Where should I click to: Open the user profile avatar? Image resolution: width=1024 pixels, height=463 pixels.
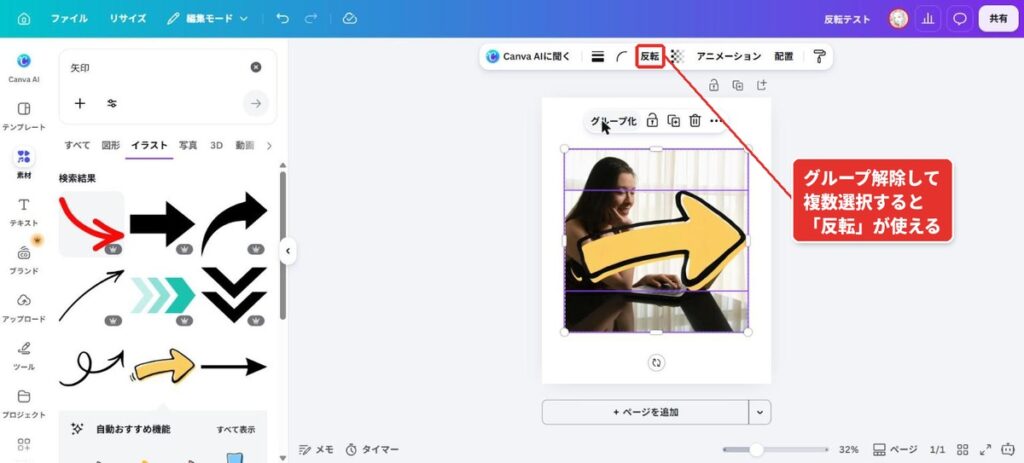tap(899, 19)
